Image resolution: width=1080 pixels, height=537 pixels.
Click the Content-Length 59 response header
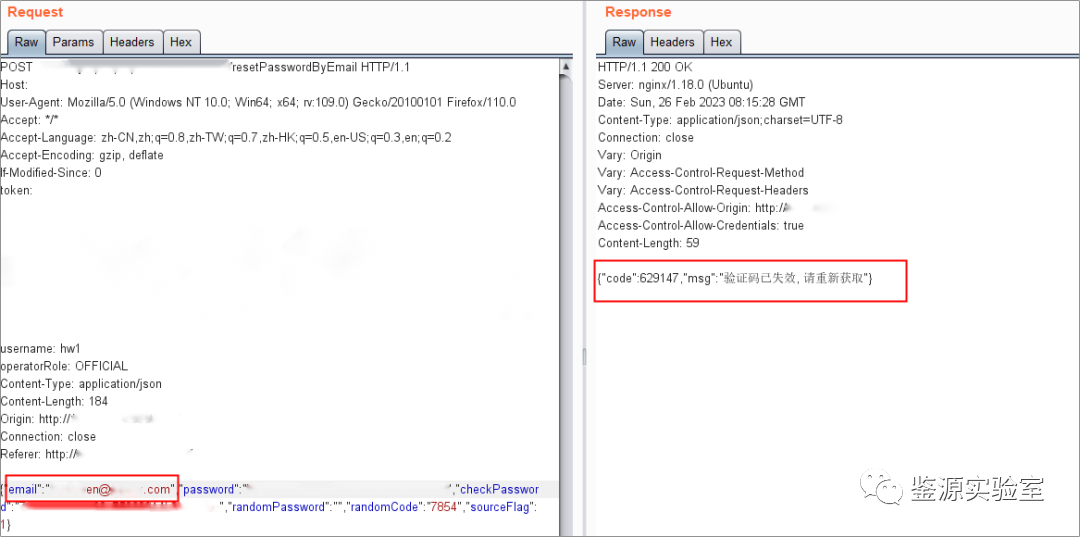tap(648, 243)
